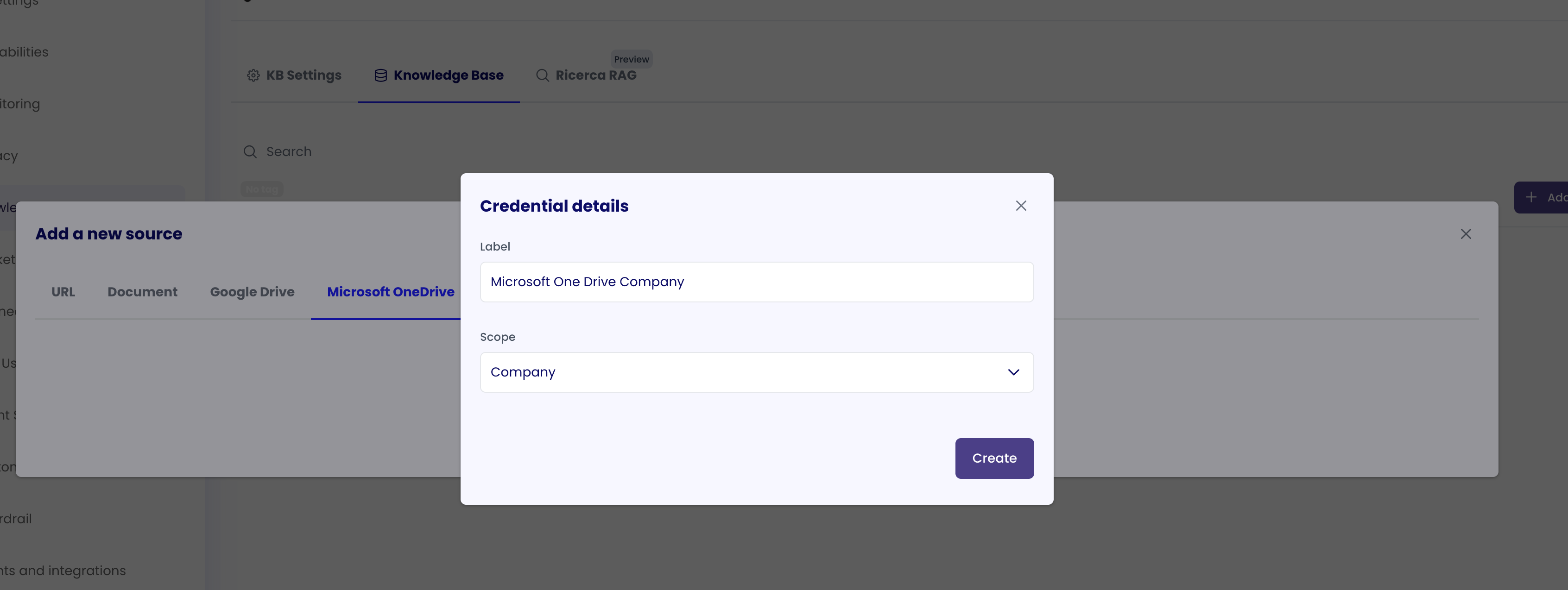1568x590 pixels.
Task: Click the Add button with plus icon
Action: coord(1541,197)
